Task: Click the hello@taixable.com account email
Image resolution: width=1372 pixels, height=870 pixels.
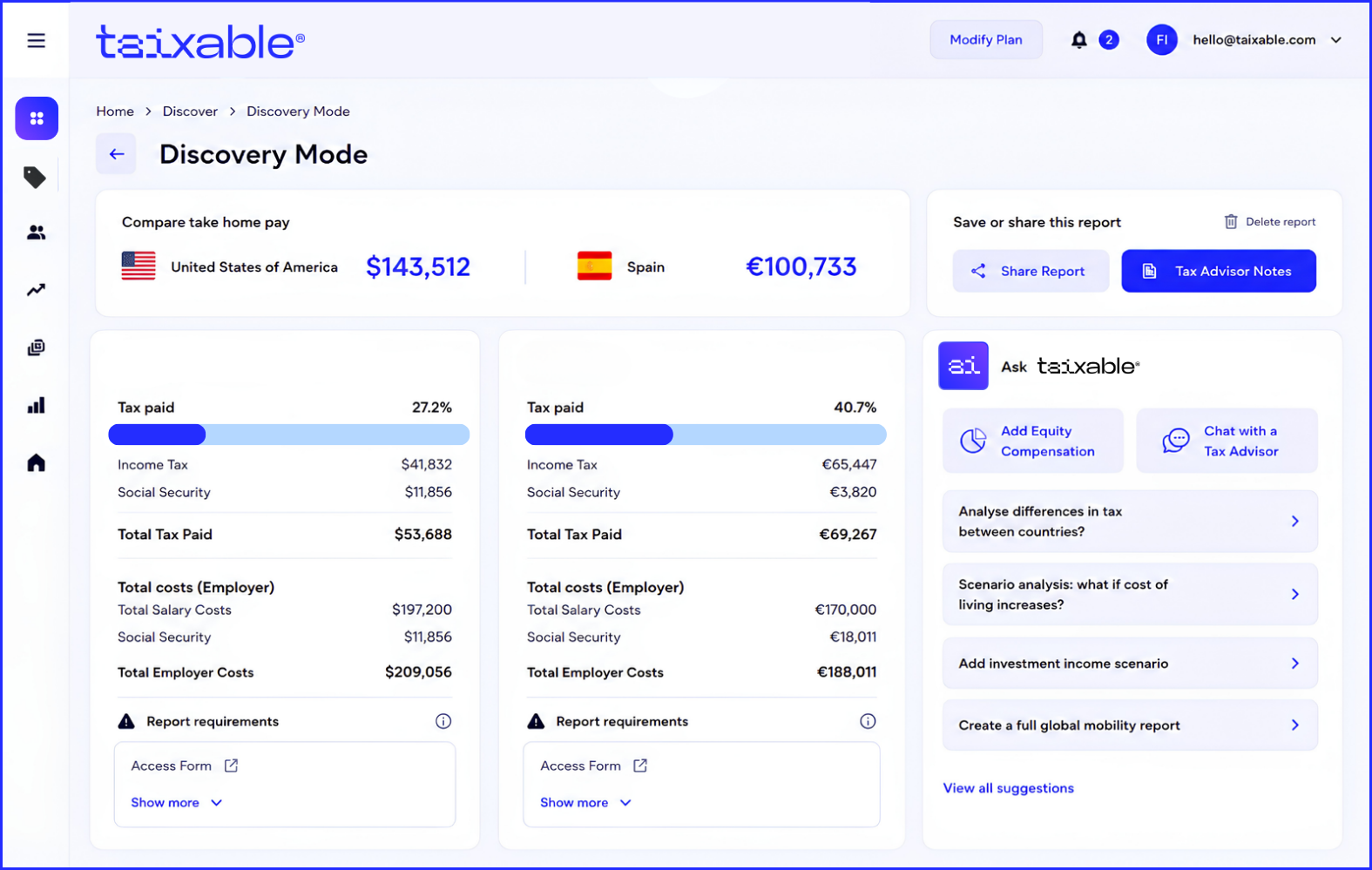Action: (1254, 40)
